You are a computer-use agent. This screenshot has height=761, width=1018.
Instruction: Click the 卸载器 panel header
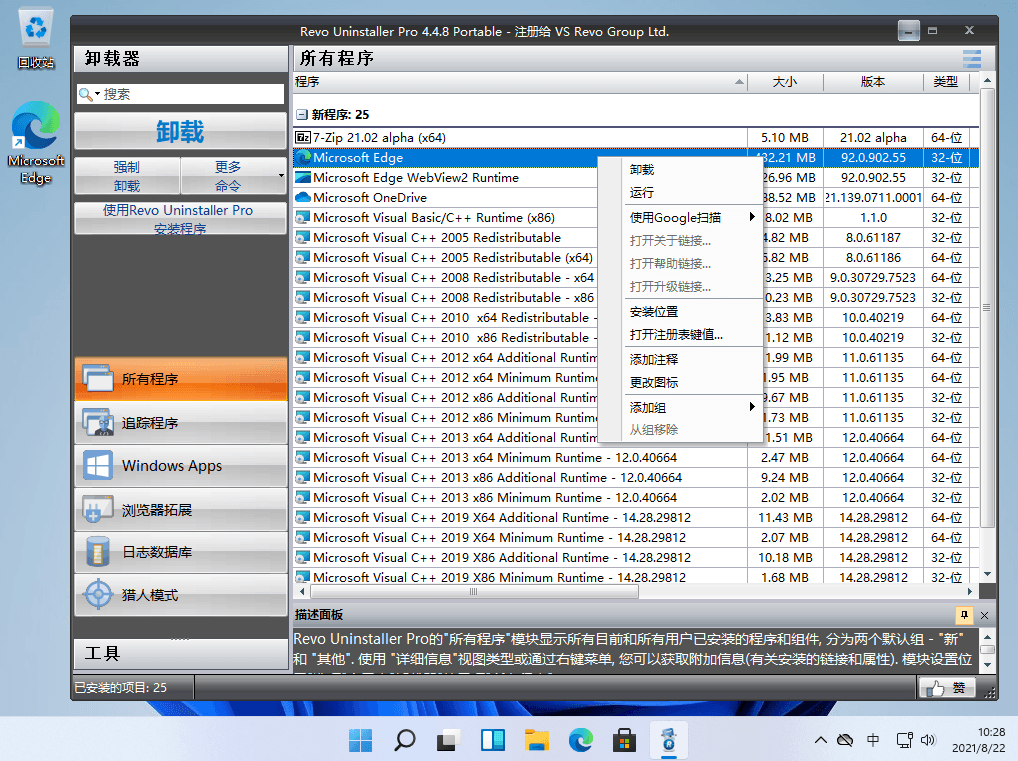180,58
